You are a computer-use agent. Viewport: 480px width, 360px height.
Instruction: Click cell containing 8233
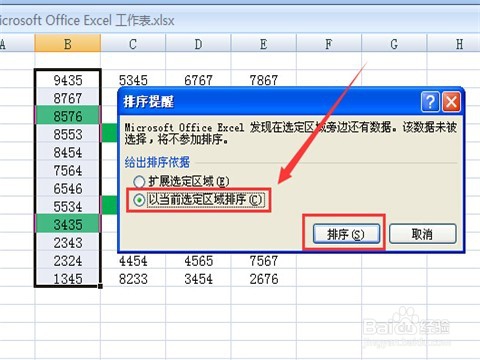point(133,278)
